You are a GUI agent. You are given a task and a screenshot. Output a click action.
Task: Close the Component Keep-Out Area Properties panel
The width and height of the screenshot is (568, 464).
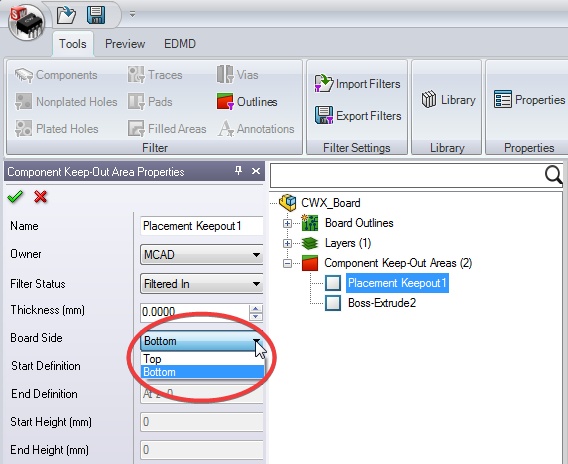[256, 171]
